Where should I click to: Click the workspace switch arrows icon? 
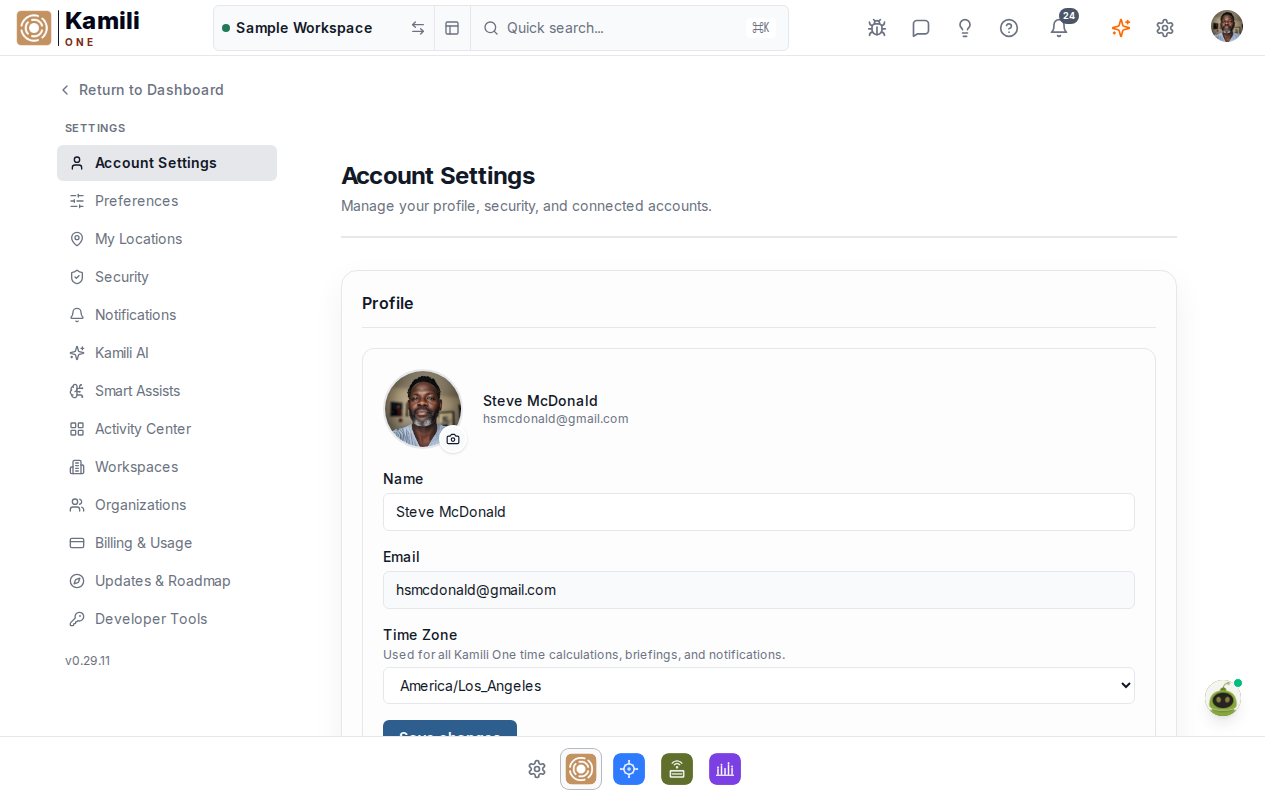coord(418,28)
